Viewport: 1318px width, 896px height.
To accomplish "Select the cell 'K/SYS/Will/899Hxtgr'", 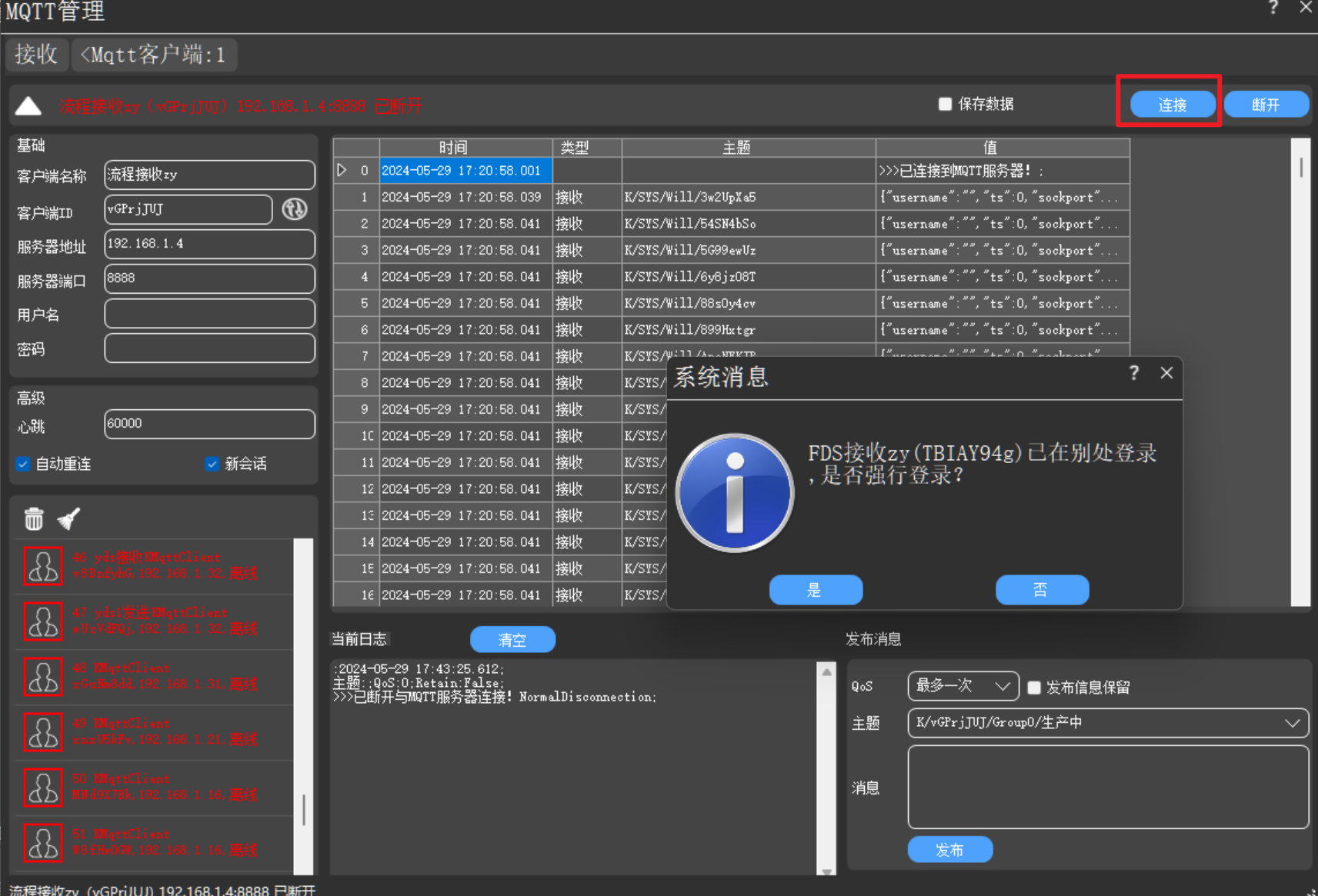I will click(x=749, y=330).
